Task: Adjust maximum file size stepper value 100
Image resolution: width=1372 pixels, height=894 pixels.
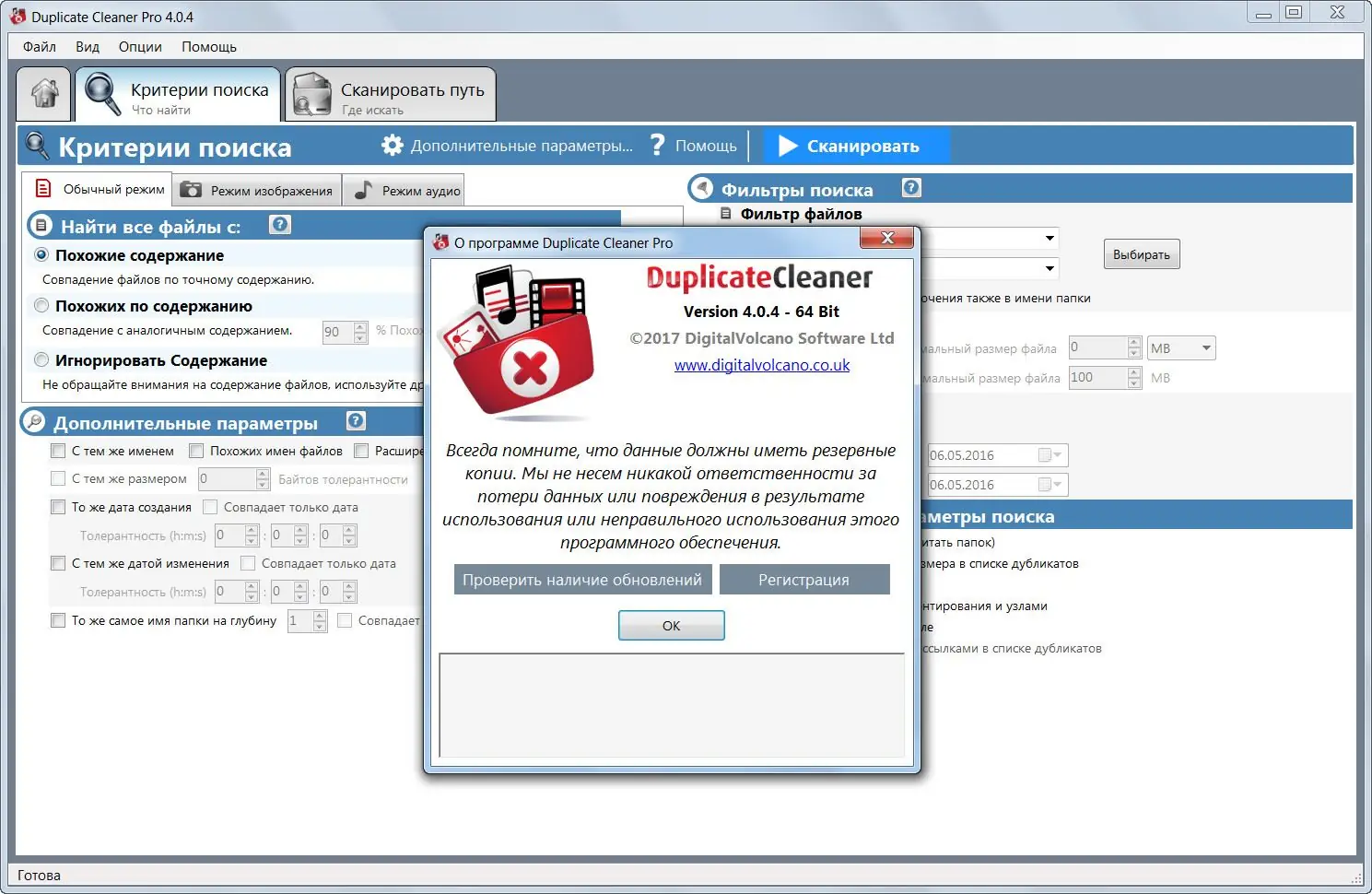Action: [1134, 377]
